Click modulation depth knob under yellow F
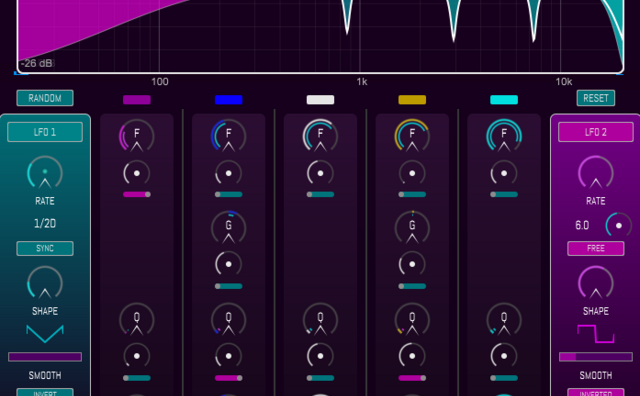Viewport: 640px width, 396px height. click(x=412, y=173)
